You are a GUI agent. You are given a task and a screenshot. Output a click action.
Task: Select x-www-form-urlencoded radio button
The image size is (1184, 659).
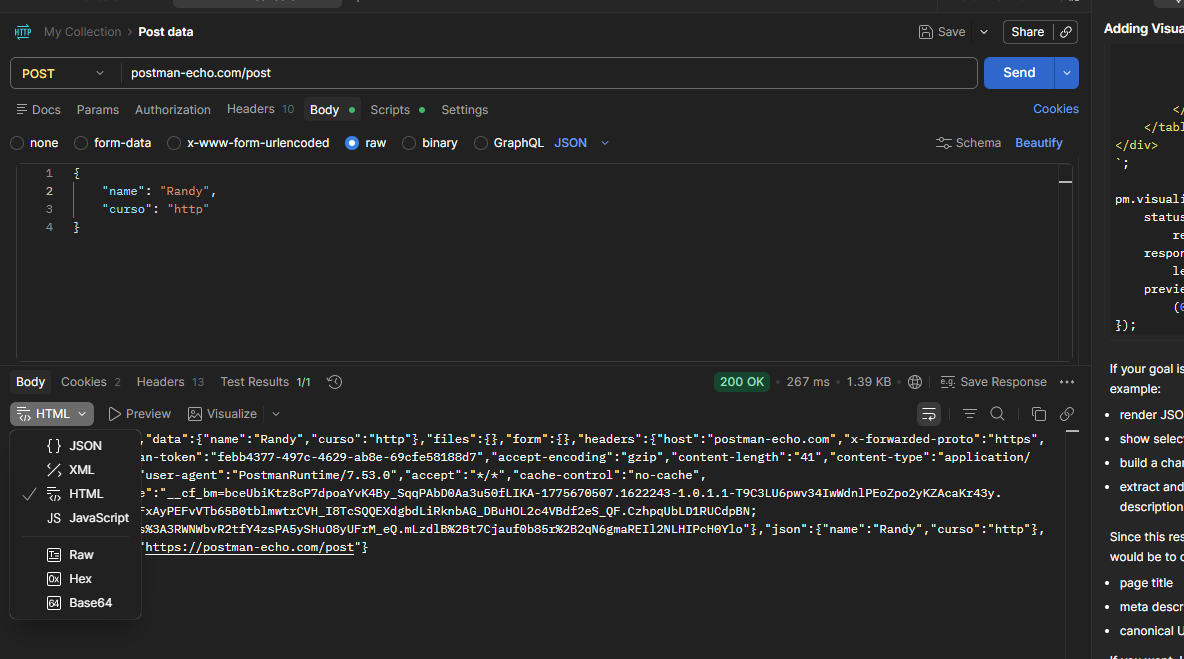(x=174, y=143)
